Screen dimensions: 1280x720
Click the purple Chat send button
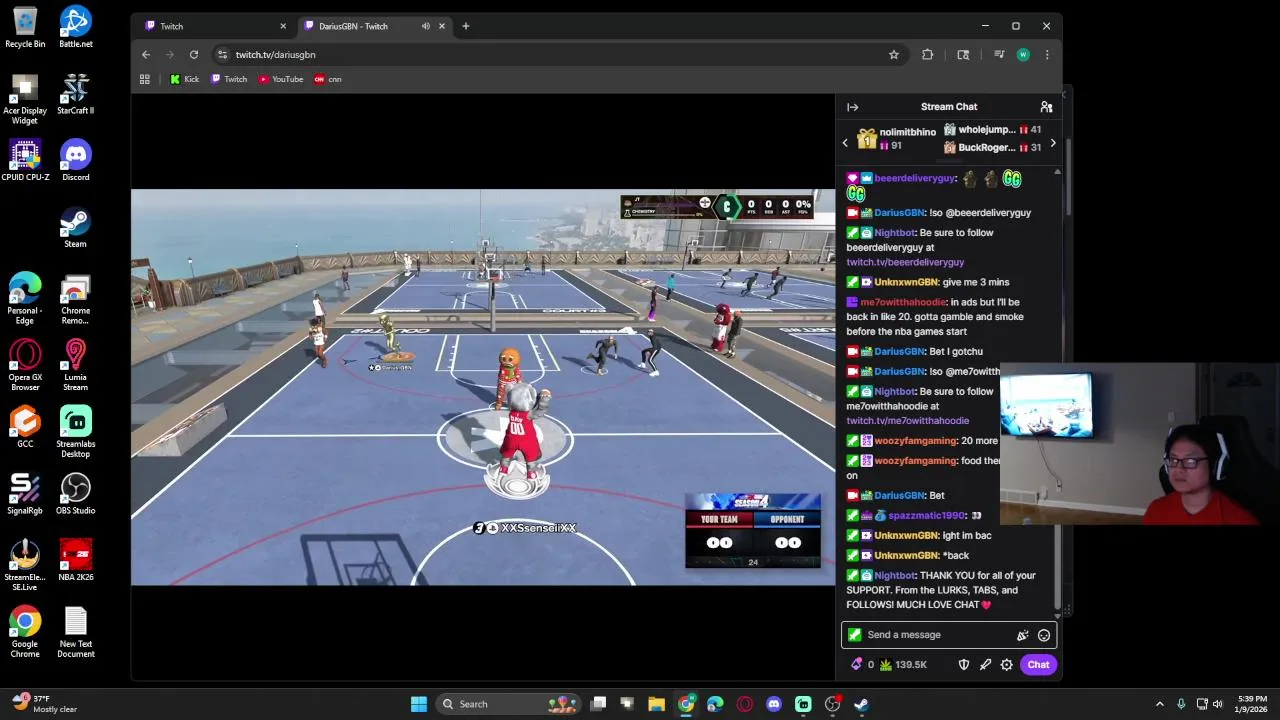[x=1038, y=665]
